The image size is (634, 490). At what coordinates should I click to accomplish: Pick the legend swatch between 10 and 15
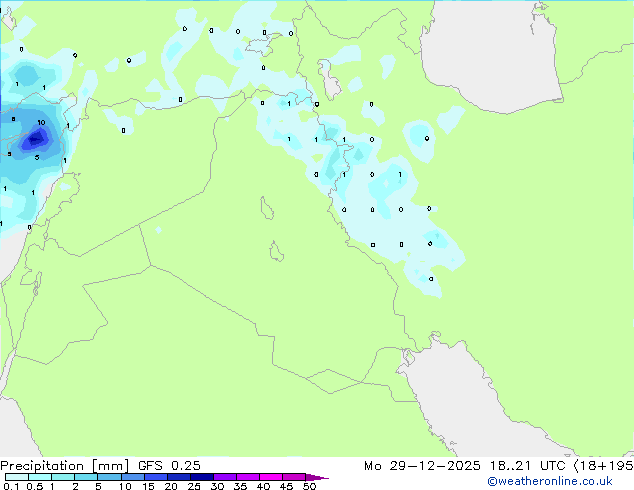coord(132,477)
